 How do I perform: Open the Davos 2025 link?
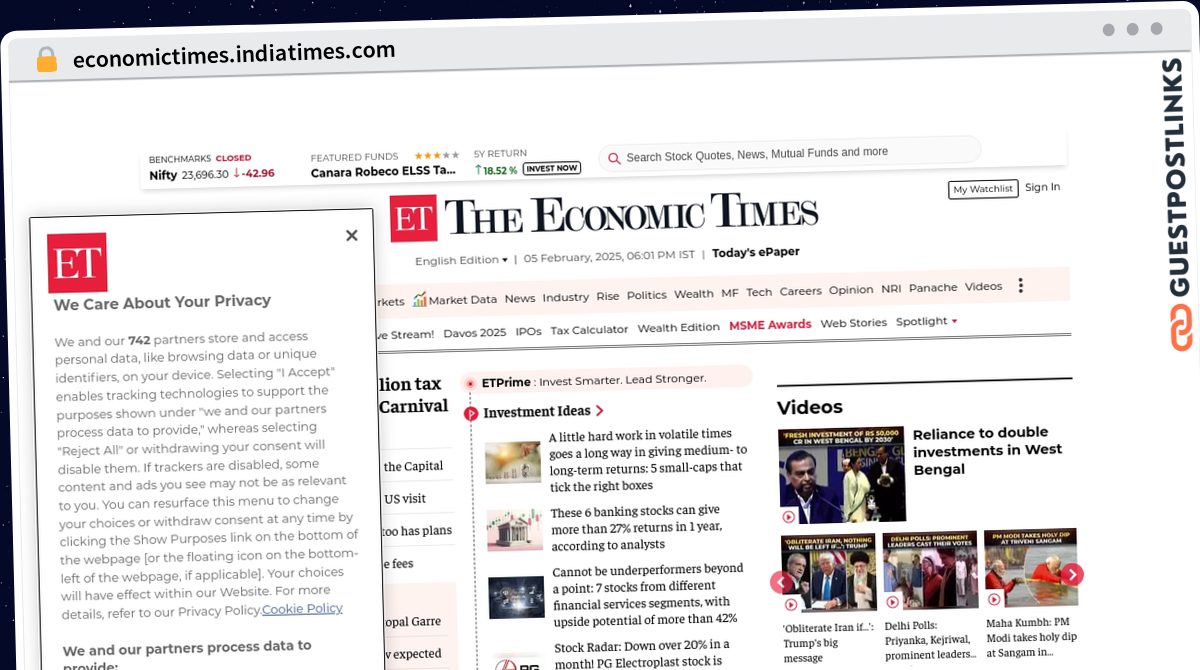475,333
